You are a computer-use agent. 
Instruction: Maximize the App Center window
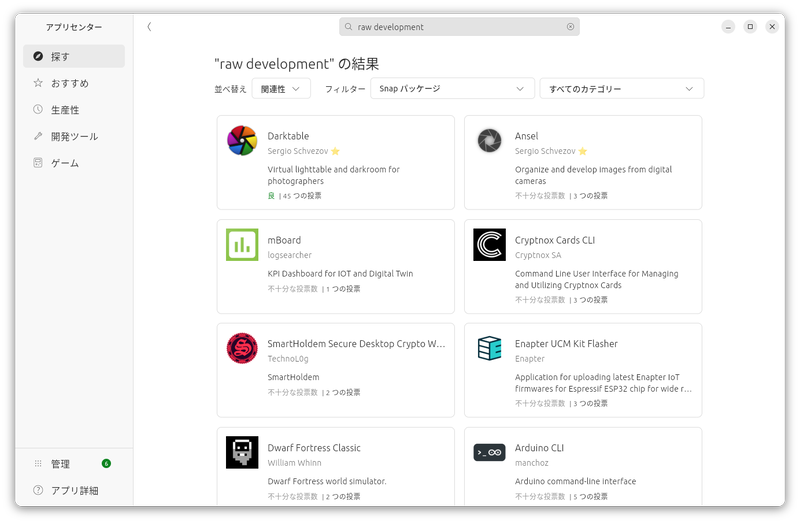click(x=750, y=27)
